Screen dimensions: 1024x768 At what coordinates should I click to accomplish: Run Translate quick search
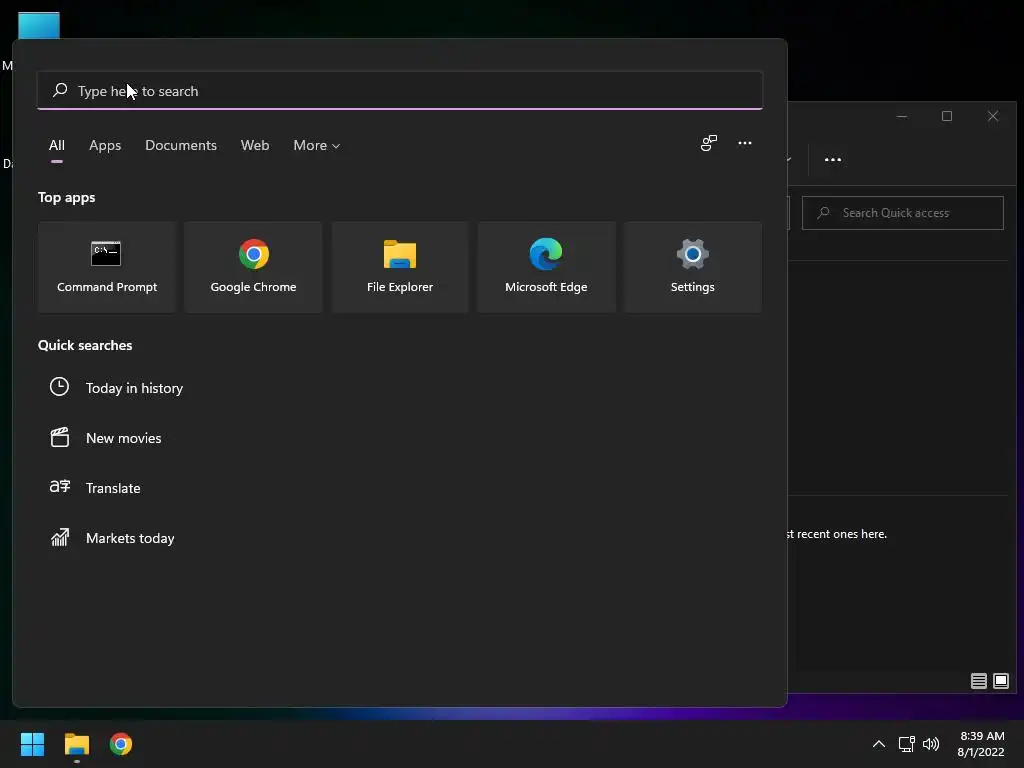(113, 488)
